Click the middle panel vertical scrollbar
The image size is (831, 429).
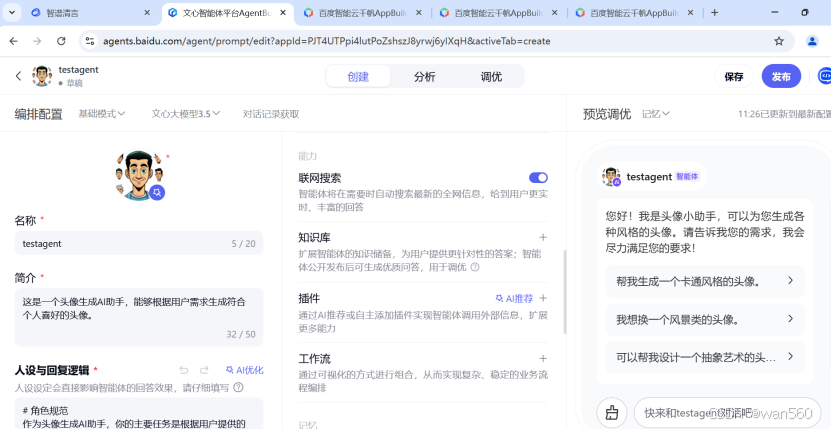(564, 292)
